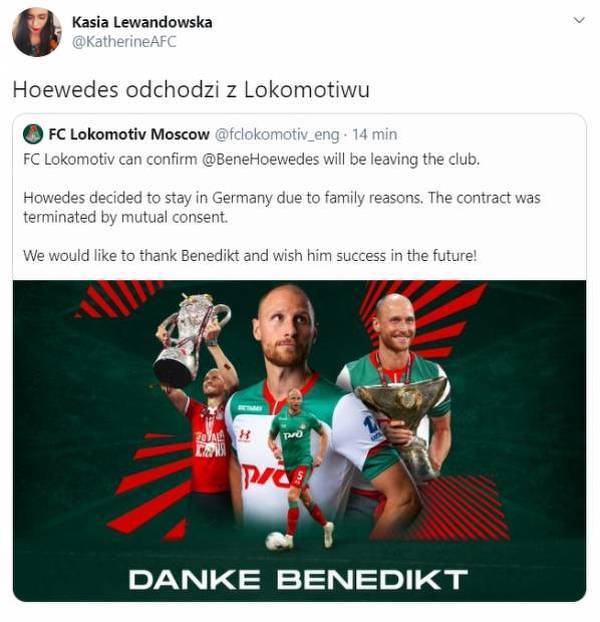Open the 14 min timestamp
Viewport: 600px width, 622px height.
coord(374,135)
